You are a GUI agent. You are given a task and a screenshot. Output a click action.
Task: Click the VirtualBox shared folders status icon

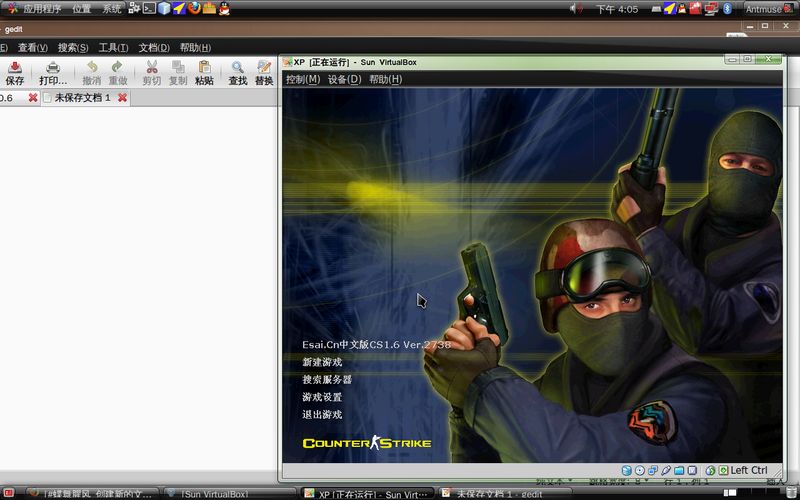tap(679, 470)
